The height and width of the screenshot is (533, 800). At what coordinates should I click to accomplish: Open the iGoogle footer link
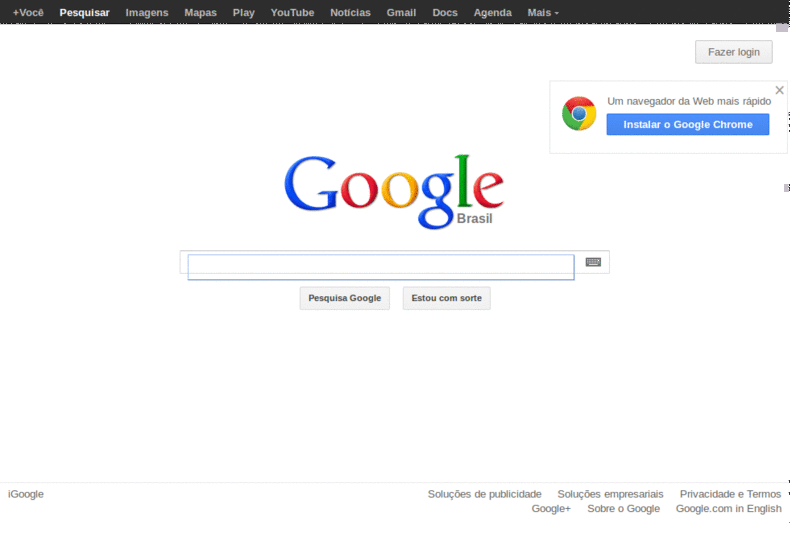[x=26, y=494]
